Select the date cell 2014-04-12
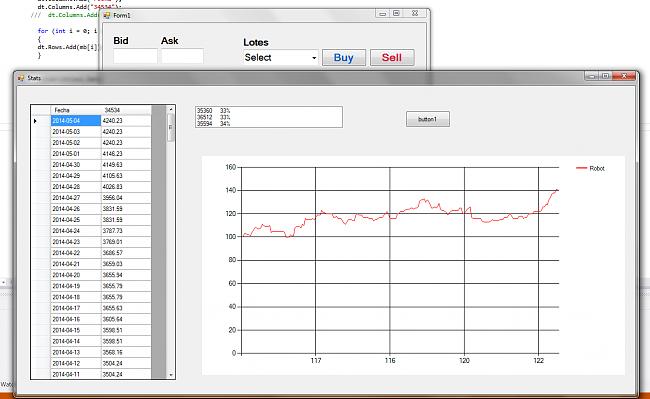Screen dimensions: 650x399 [75, 363]
